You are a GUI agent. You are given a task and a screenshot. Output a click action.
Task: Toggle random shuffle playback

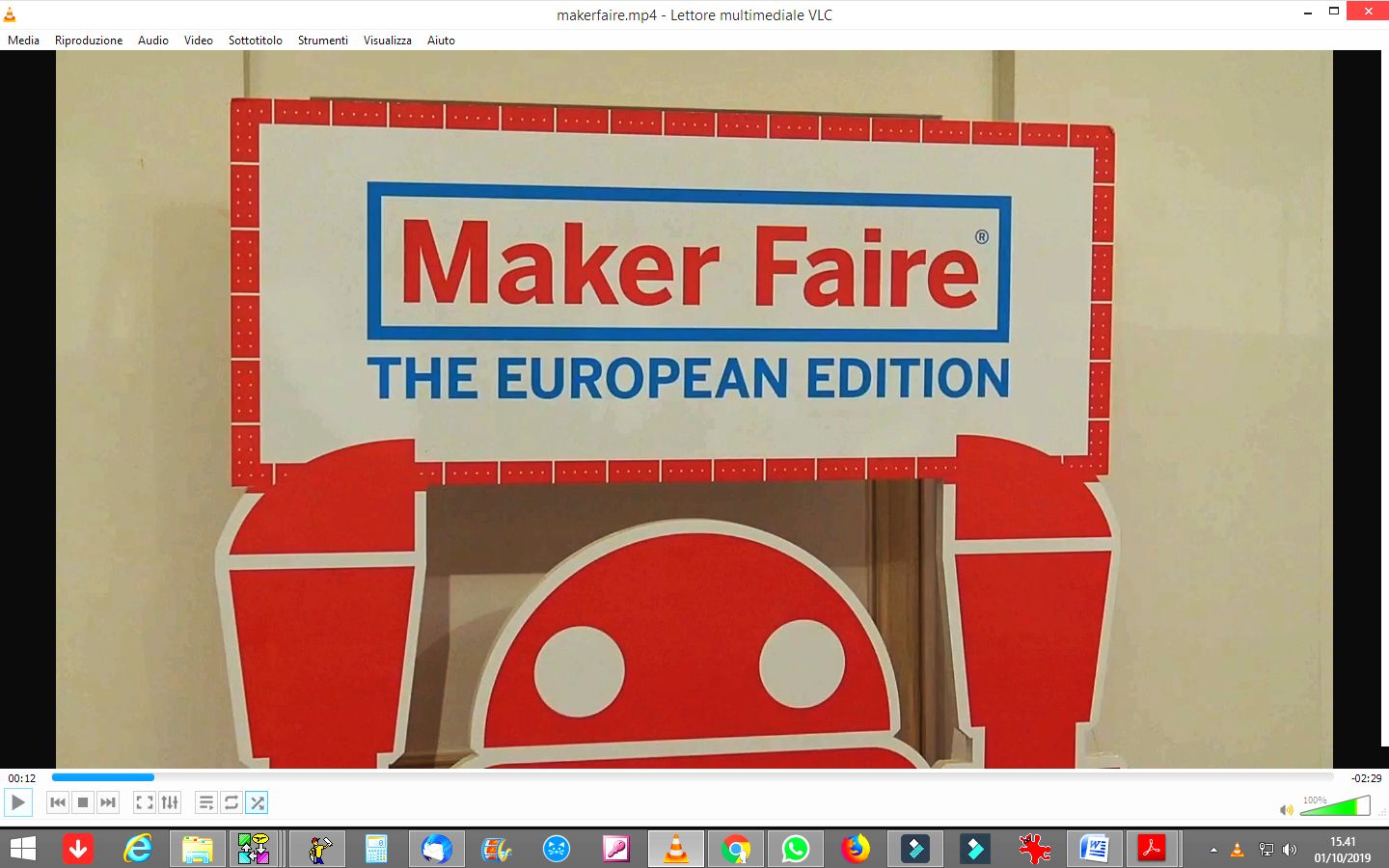(x=257, y=802)
